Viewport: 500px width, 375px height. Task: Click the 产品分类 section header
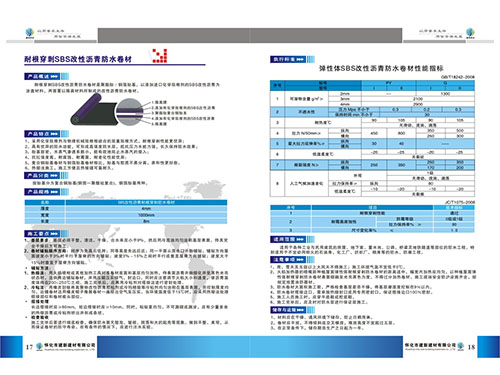47,175
